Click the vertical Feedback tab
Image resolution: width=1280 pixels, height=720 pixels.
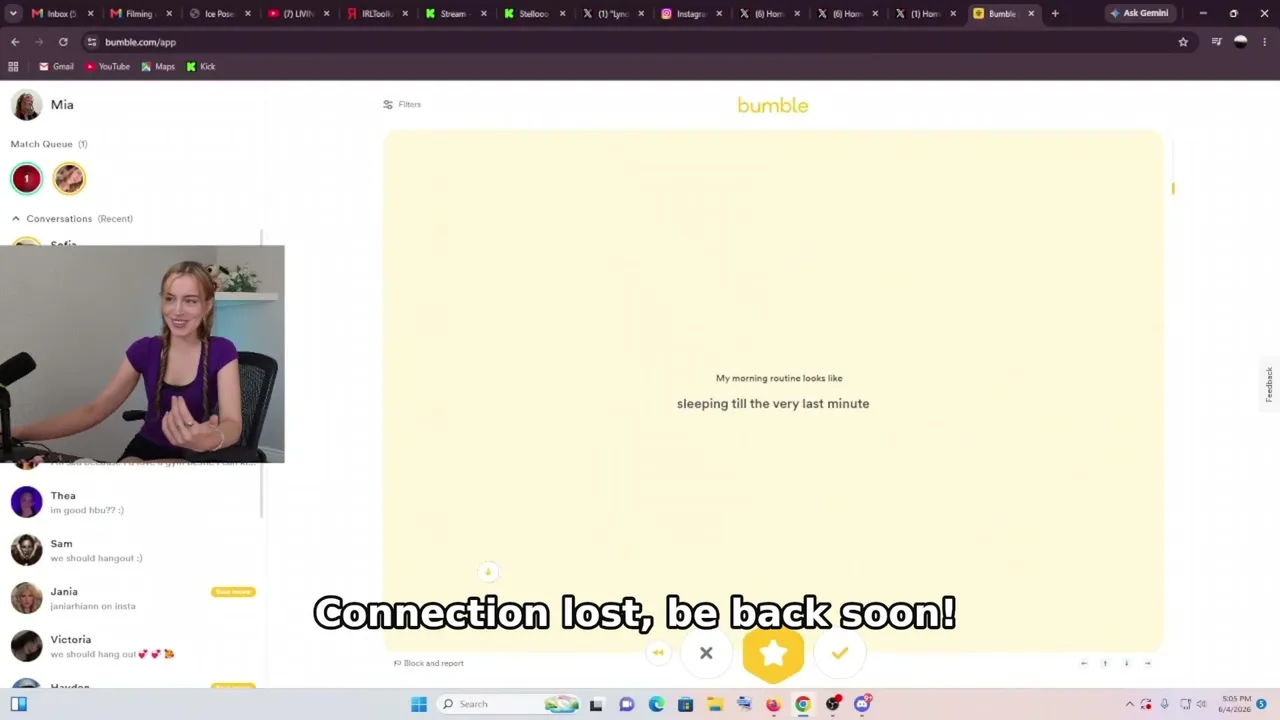pyautogui.click(x=1269, y=384)
